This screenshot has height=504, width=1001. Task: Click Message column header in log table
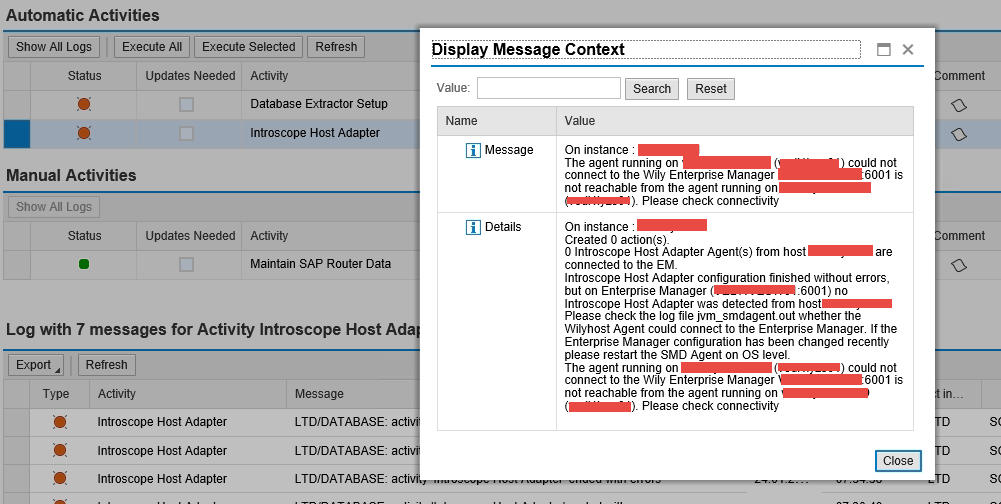[319, 394]
